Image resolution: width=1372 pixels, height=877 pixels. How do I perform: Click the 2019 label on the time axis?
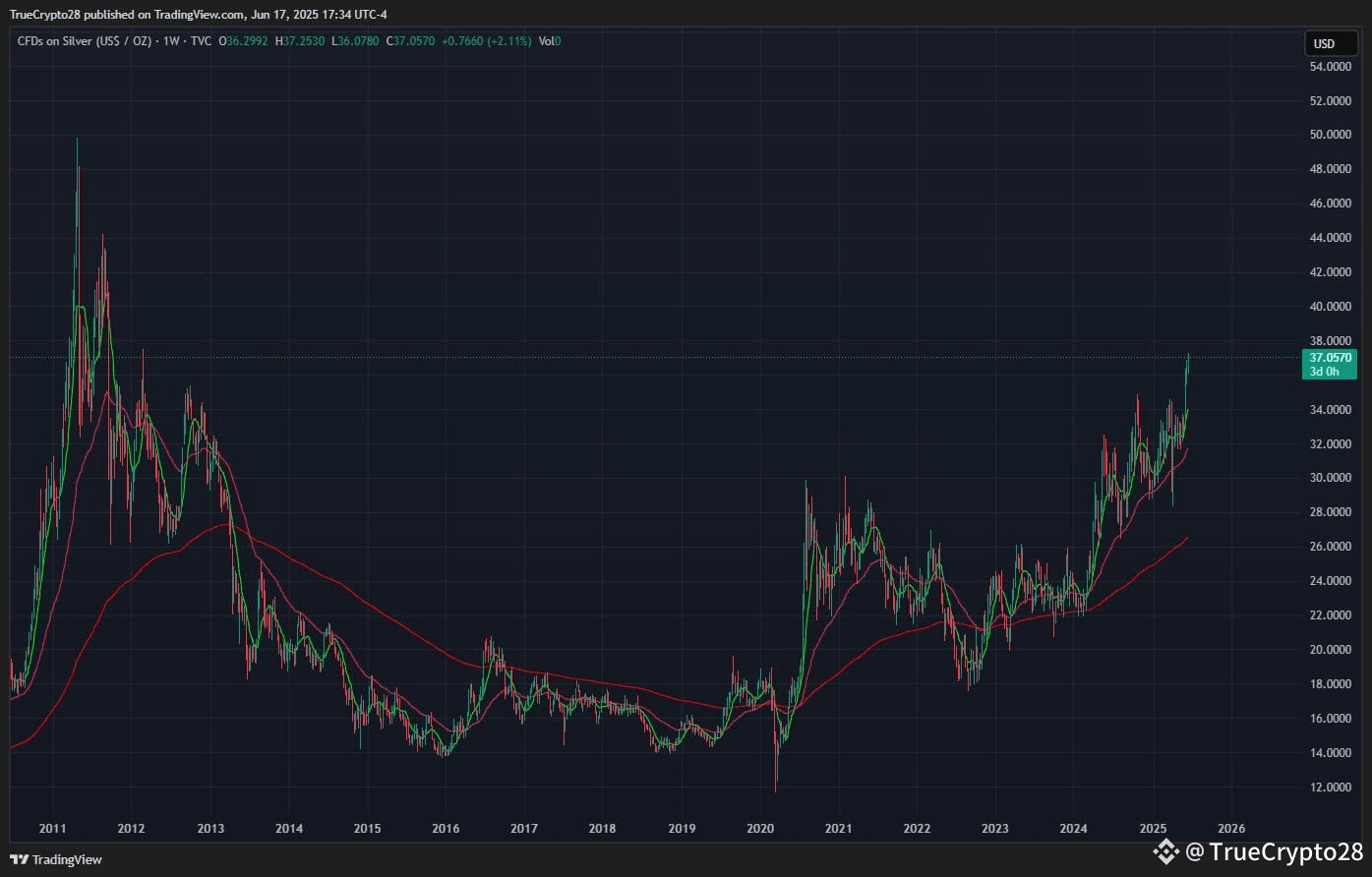pos(682,829)
